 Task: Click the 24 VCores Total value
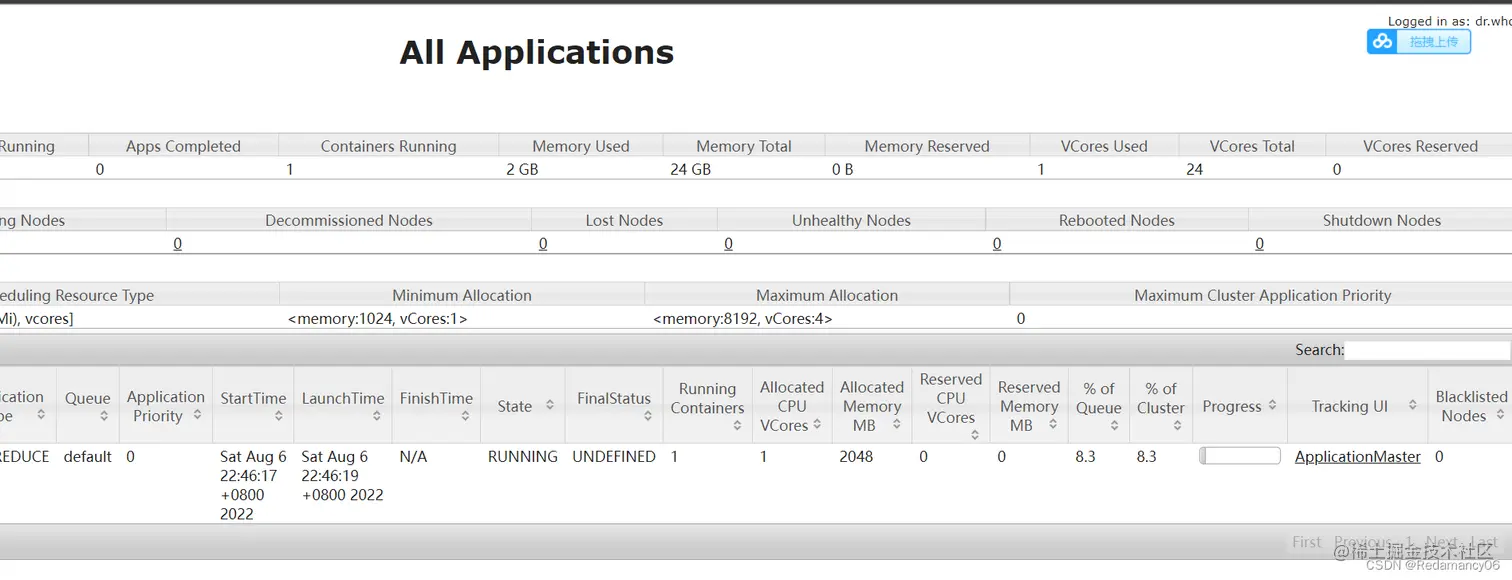tap(1194, 169)
